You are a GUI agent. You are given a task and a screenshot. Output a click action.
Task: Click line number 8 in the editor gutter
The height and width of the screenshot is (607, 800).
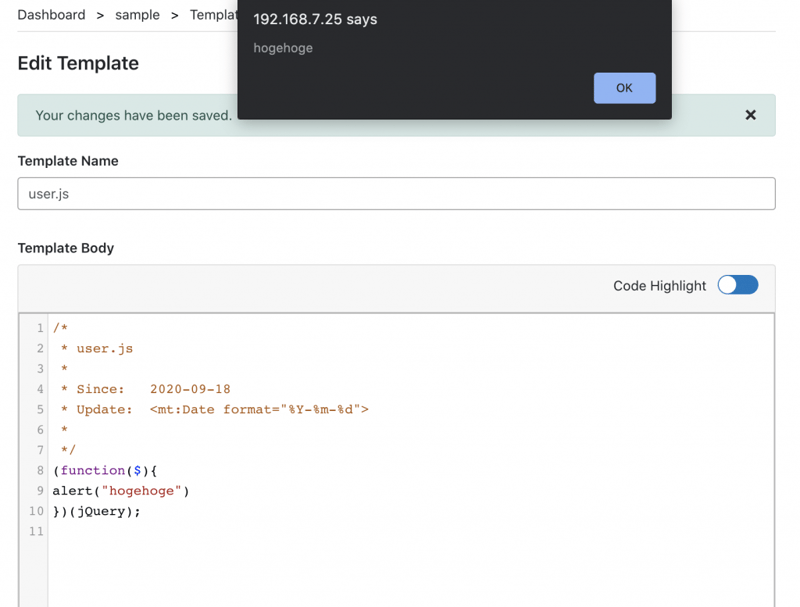click(x=40, y=470)
